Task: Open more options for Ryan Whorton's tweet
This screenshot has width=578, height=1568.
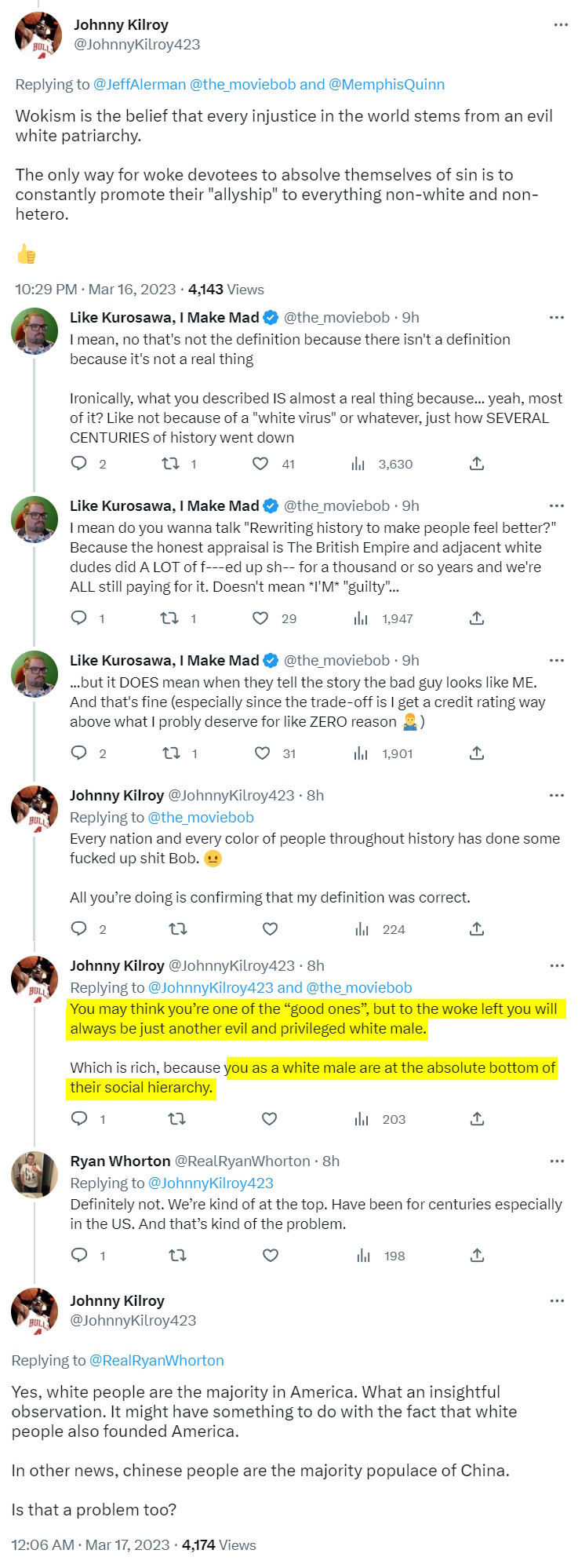Action: point(557,1161)
